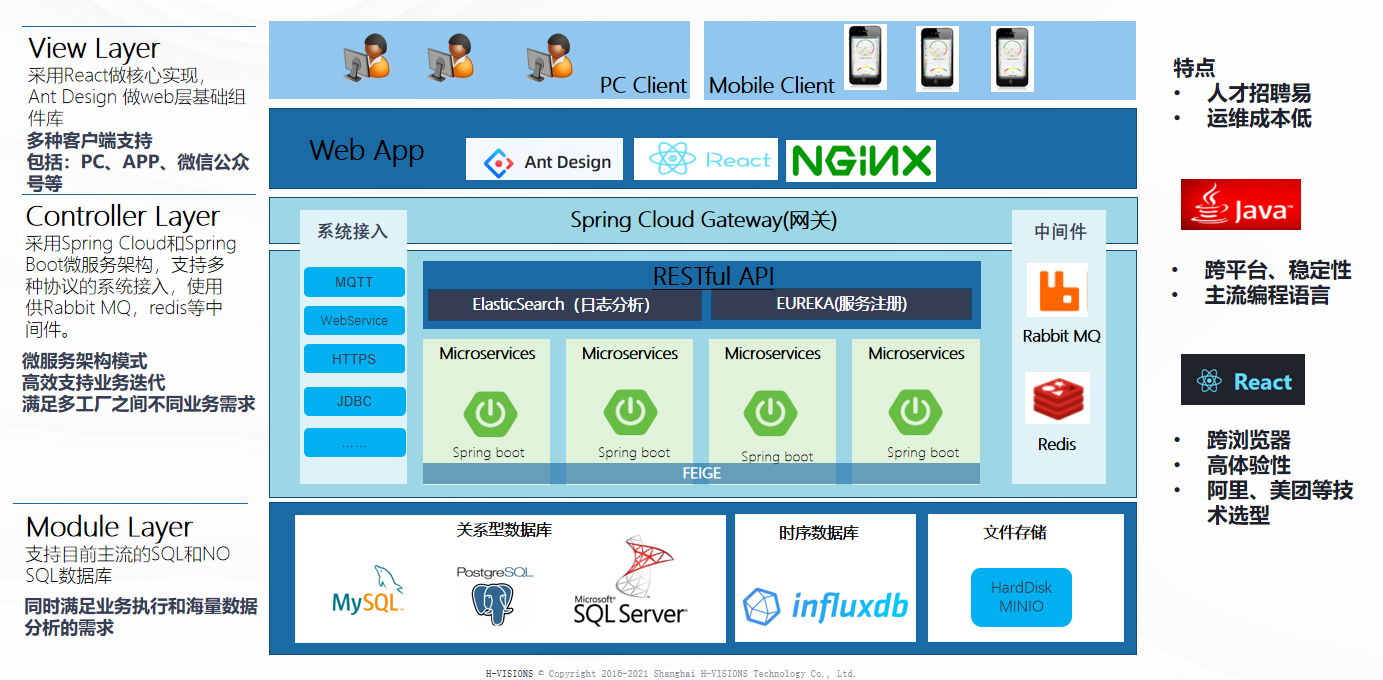Click the PC Client label
The height and width of the screenshot is (680, 1383).
(x=643, y=85)
